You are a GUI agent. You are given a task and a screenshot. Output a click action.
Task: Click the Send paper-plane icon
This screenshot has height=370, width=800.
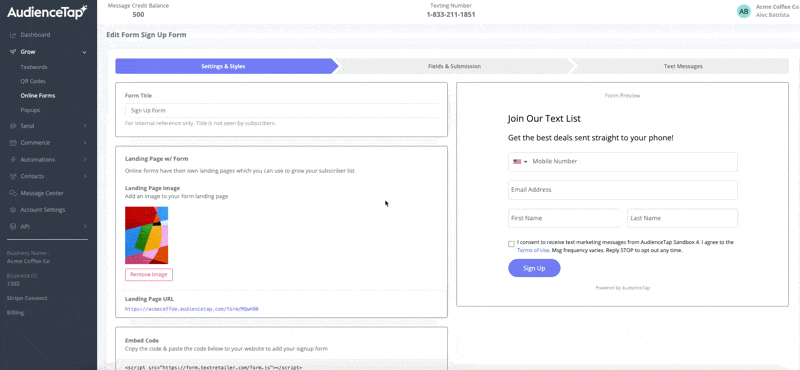(13, 126)
